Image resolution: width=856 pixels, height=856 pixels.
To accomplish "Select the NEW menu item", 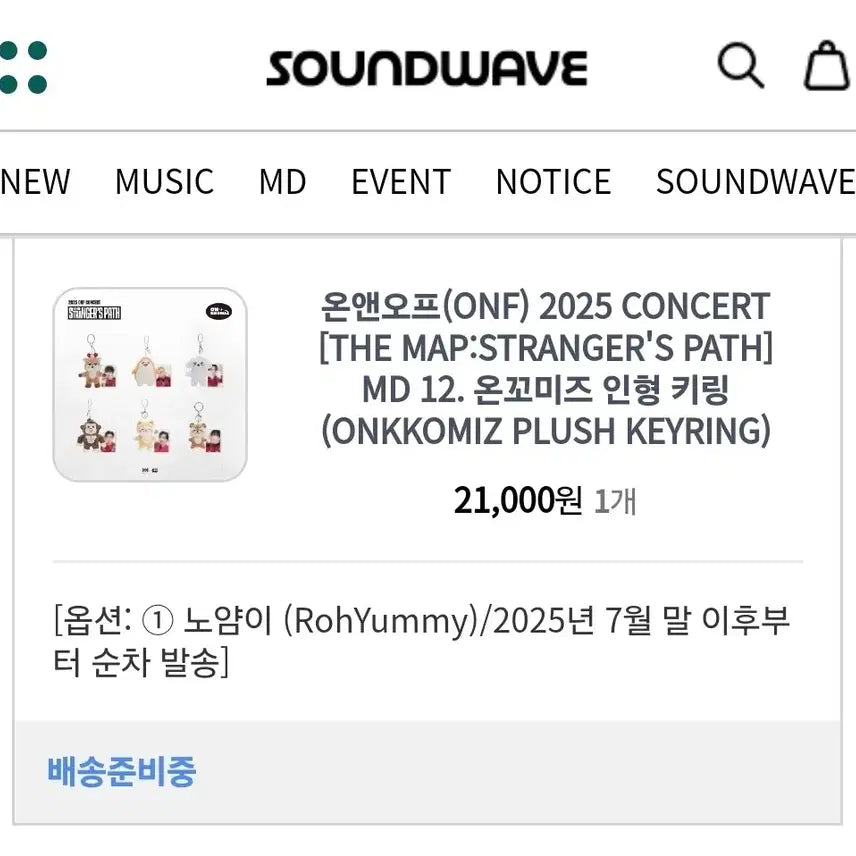I will click(x=35, y=182).
